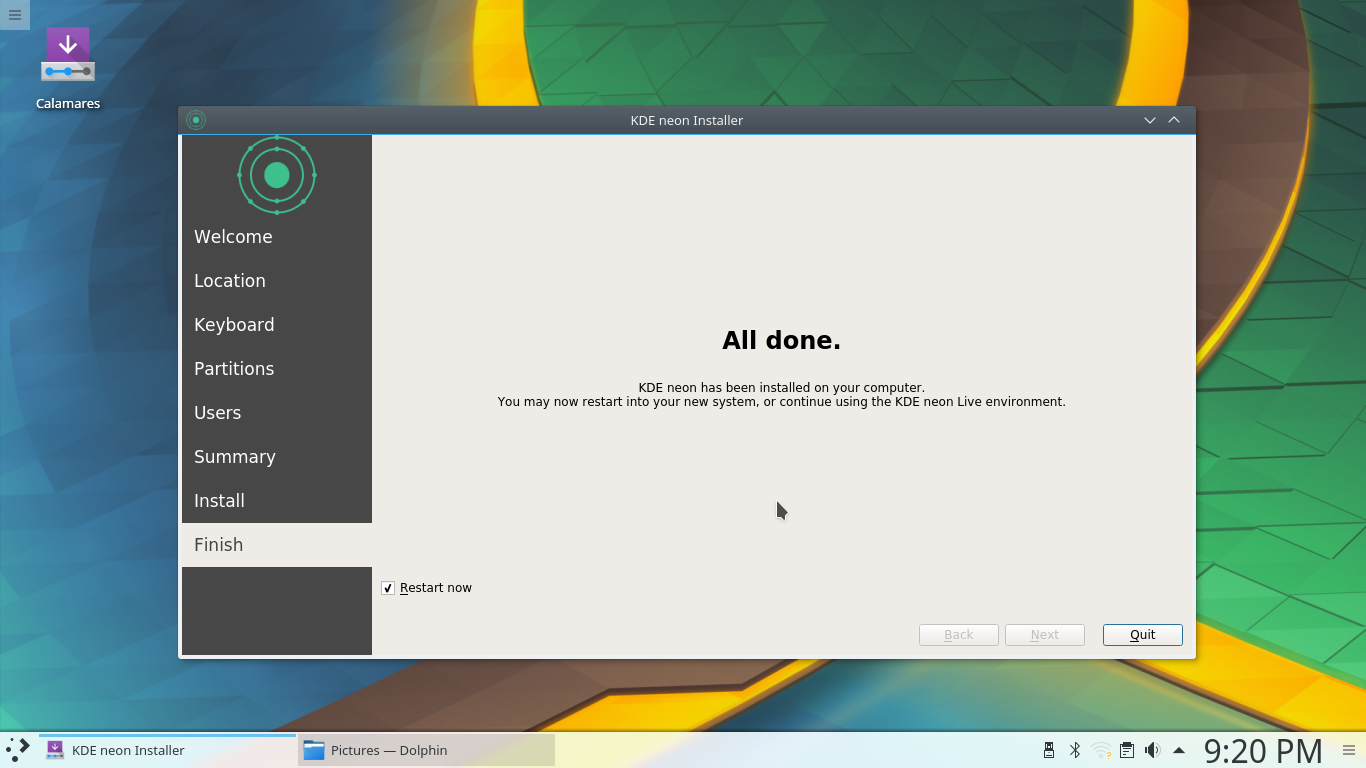Select the Keyboard step in the sidebar
Screen dimensions: 1366x768
277,325
